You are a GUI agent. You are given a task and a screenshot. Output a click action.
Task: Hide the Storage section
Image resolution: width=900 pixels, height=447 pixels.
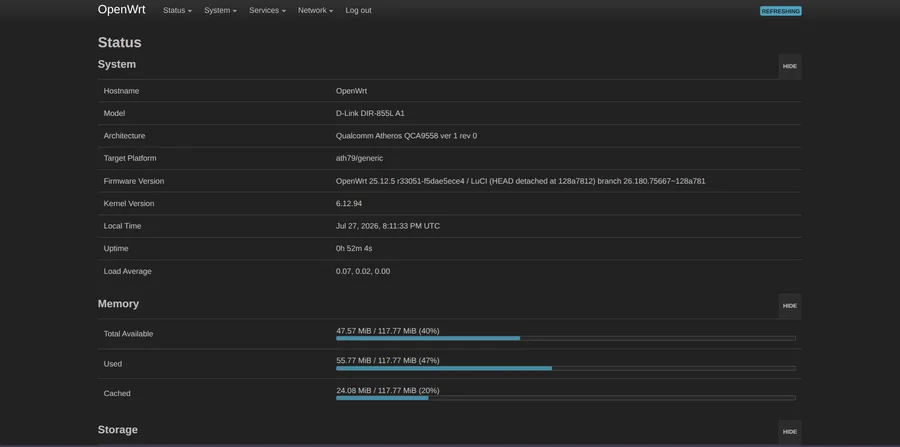(x=790, y=432)
